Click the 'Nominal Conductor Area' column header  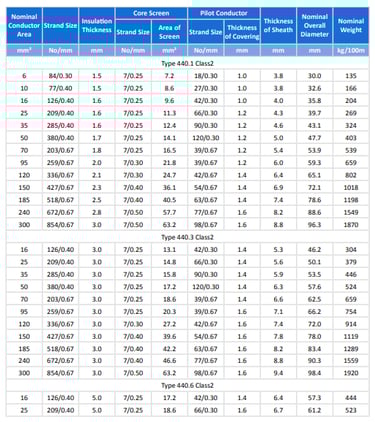[x=24, y=25]
